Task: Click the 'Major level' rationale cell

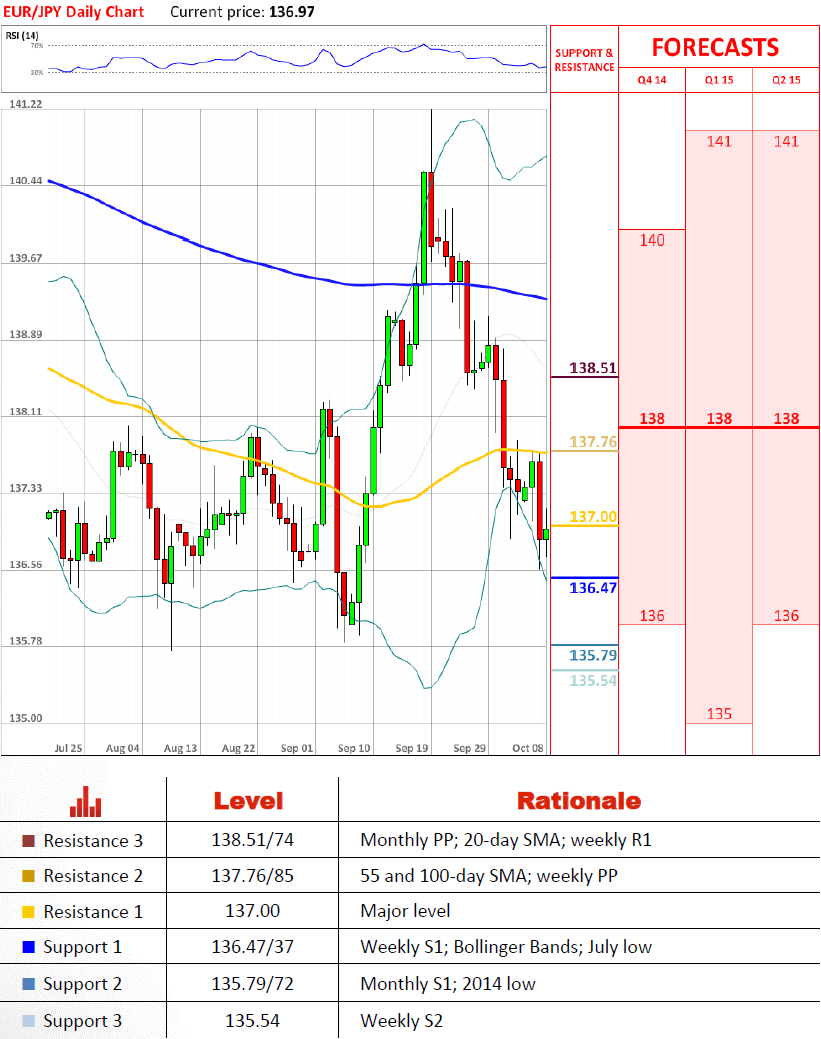Action: pos(406,911)
